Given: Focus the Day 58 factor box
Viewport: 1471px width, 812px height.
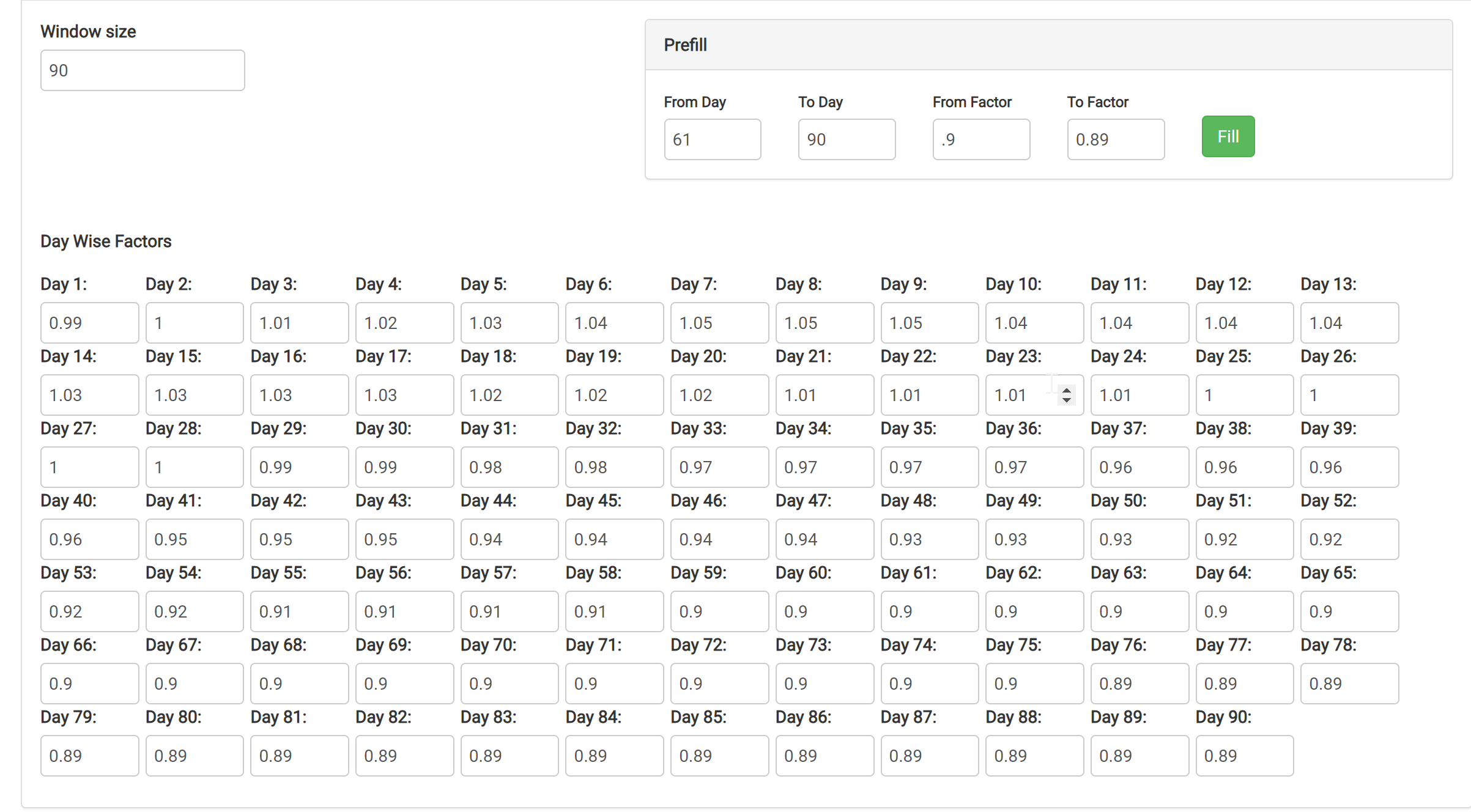Looking at the screenshot, I should (614, 611).
